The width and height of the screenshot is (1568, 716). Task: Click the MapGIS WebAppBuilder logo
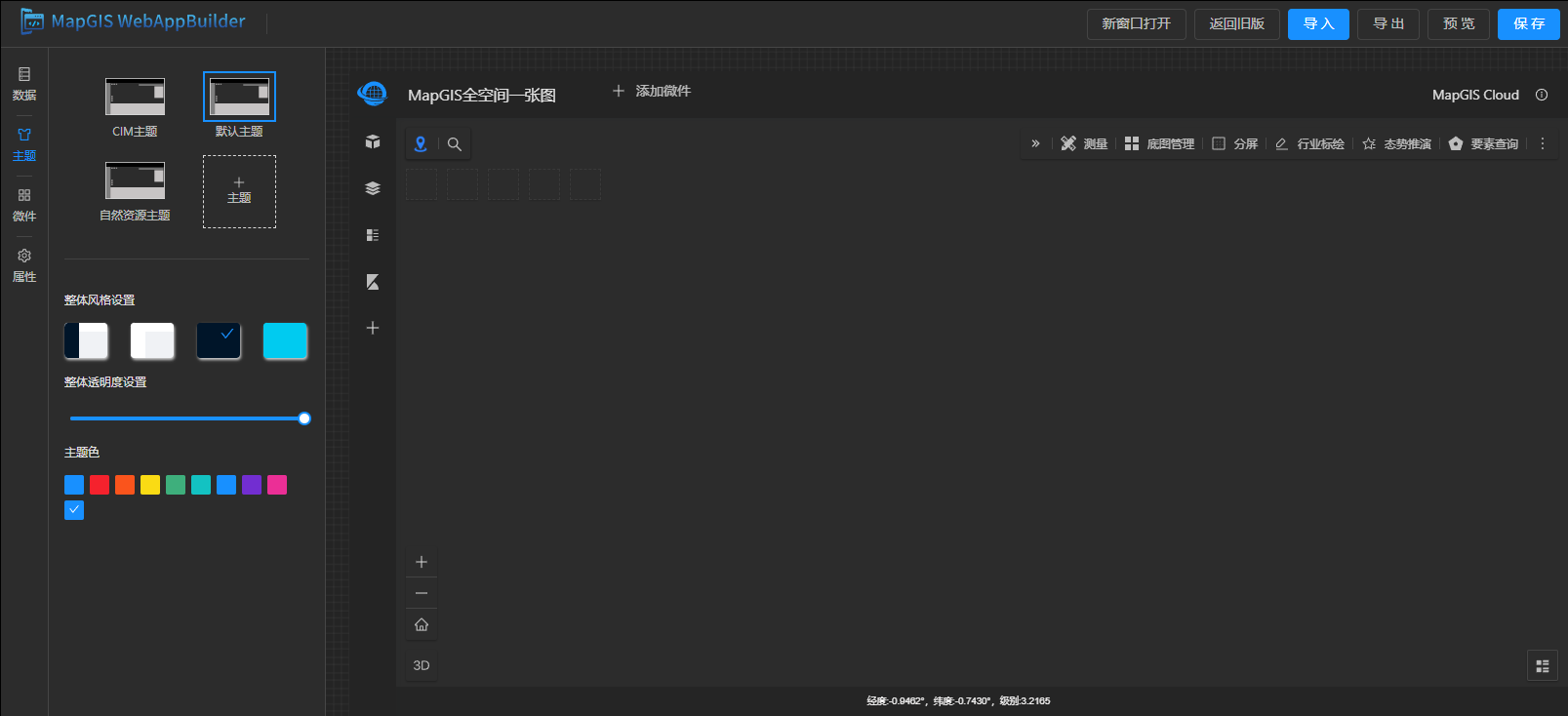(x=133, y=21)
